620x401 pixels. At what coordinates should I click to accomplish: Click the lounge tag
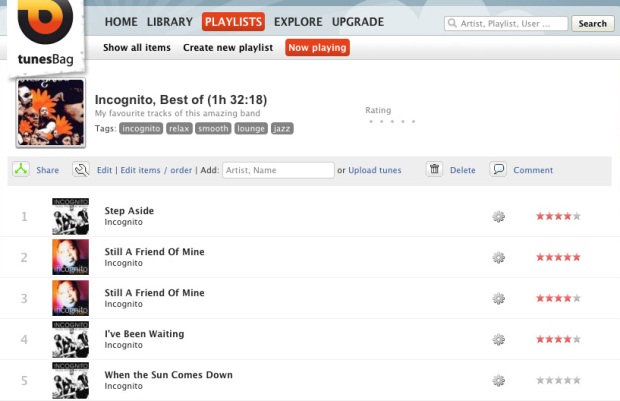pyautogui.click(x=251, y=129)
